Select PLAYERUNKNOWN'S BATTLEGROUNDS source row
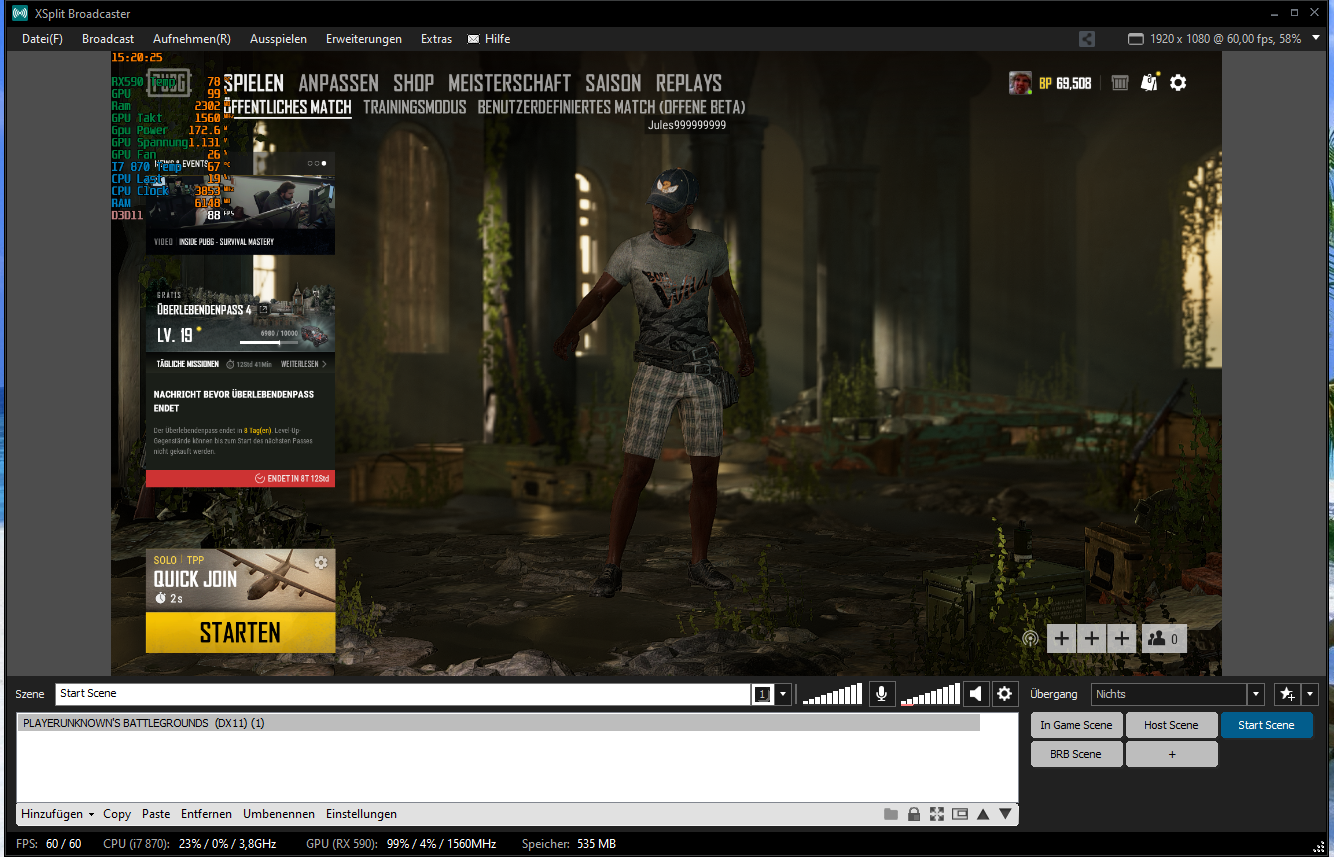 [x=498, y=723]
